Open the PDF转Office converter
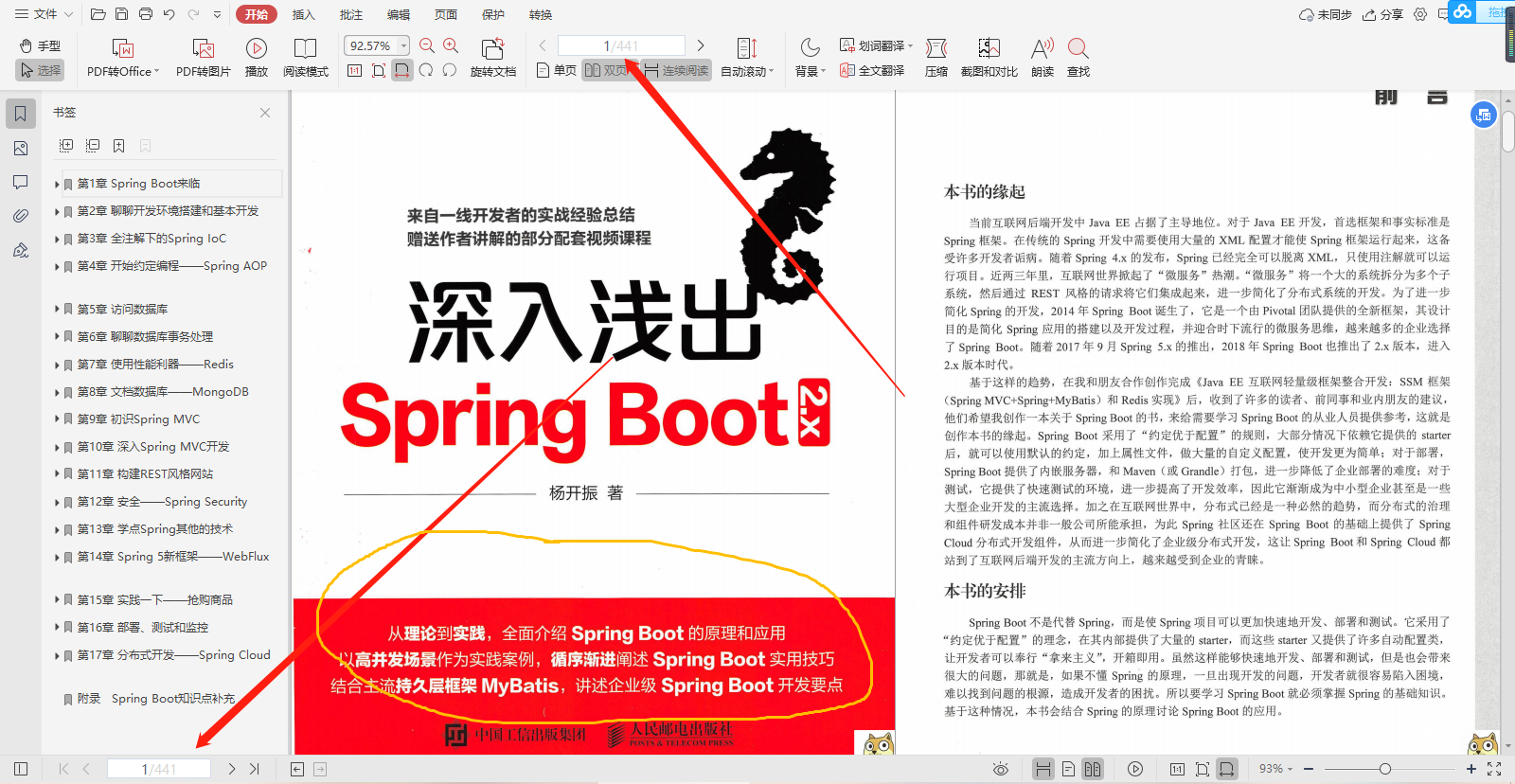Viewport: 1515px width, 784px height. click(x=123, y=58)
